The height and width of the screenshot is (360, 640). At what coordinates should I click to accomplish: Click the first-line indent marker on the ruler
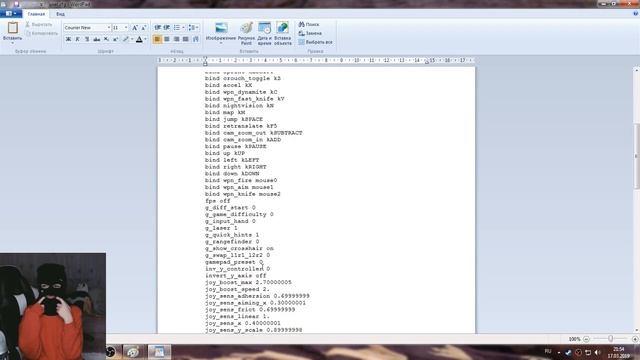tap(205, 58)
